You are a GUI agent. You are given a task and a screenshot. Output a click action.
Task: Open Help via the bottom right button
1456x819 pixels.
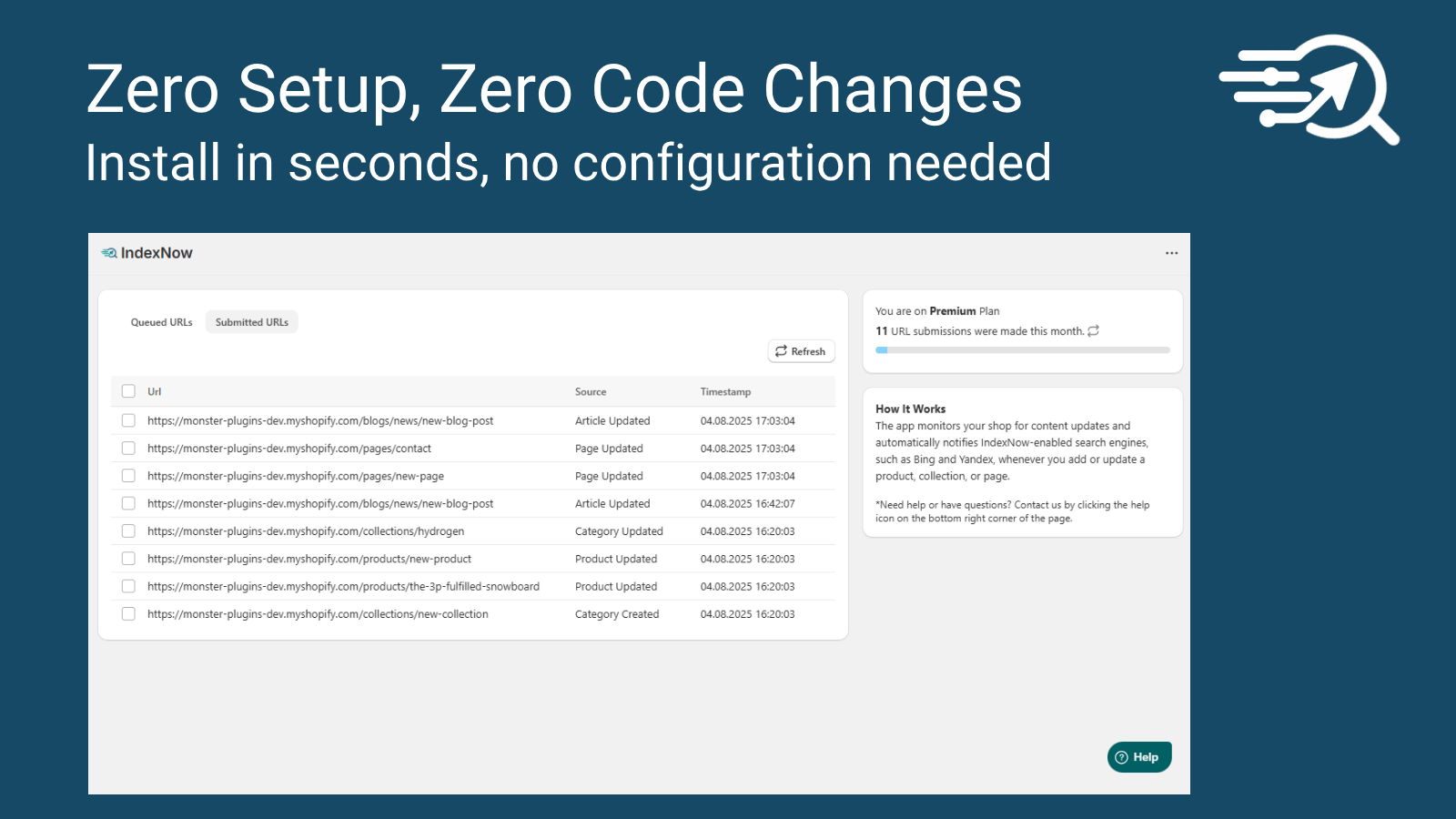click(1139, 757)
